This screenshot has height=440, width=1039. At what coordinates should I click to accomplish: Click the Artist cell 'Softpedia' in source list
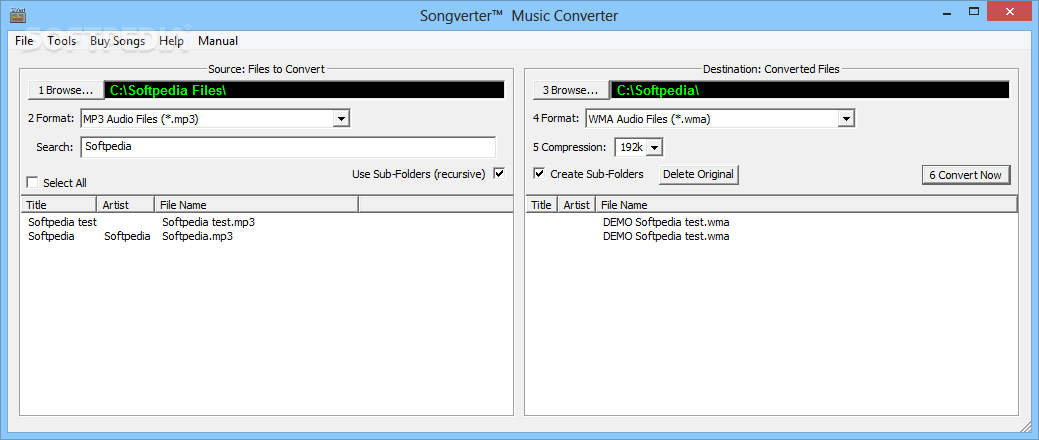127,236
